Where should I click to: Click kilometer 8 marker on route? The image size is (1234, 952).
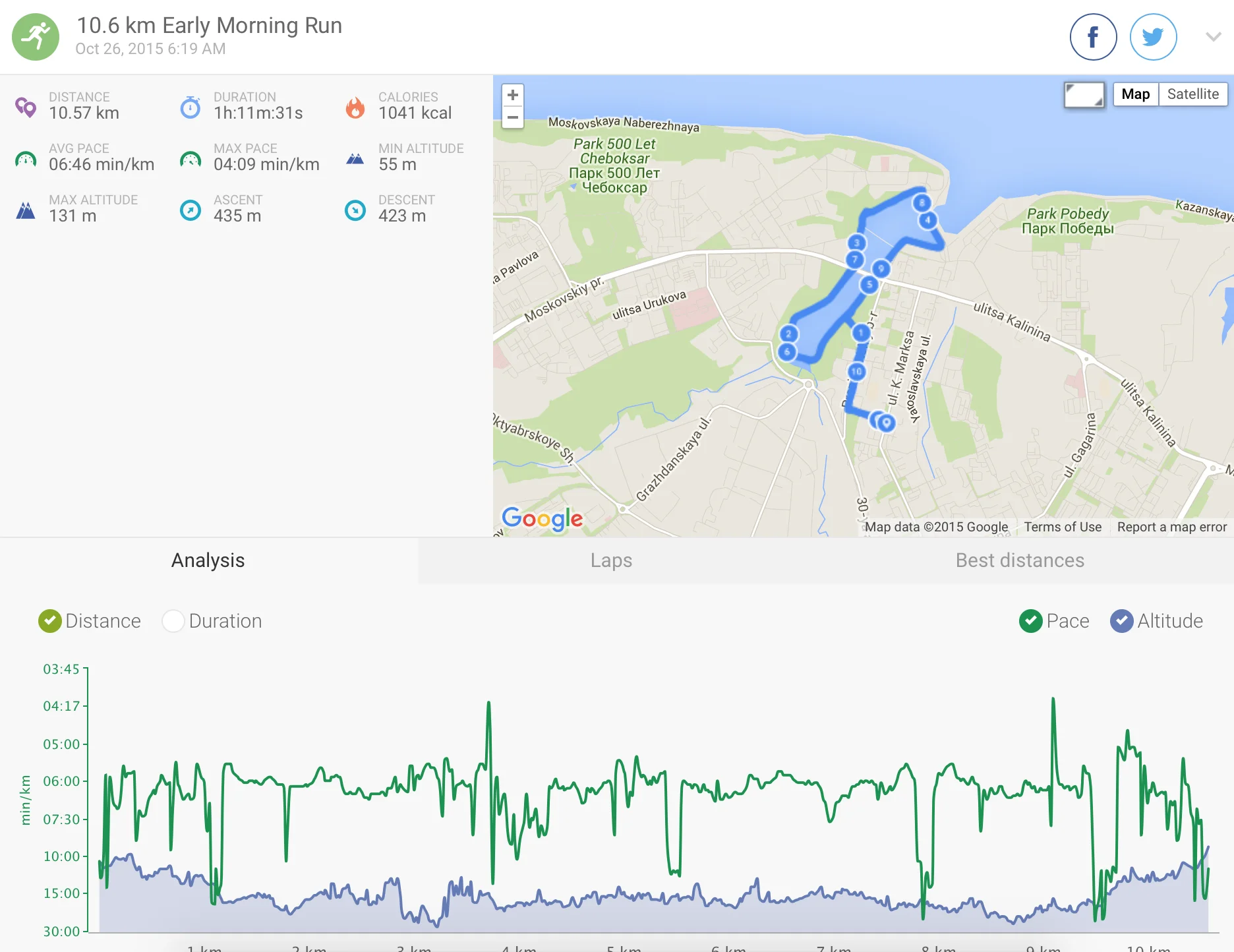click(x=922, y=202)
